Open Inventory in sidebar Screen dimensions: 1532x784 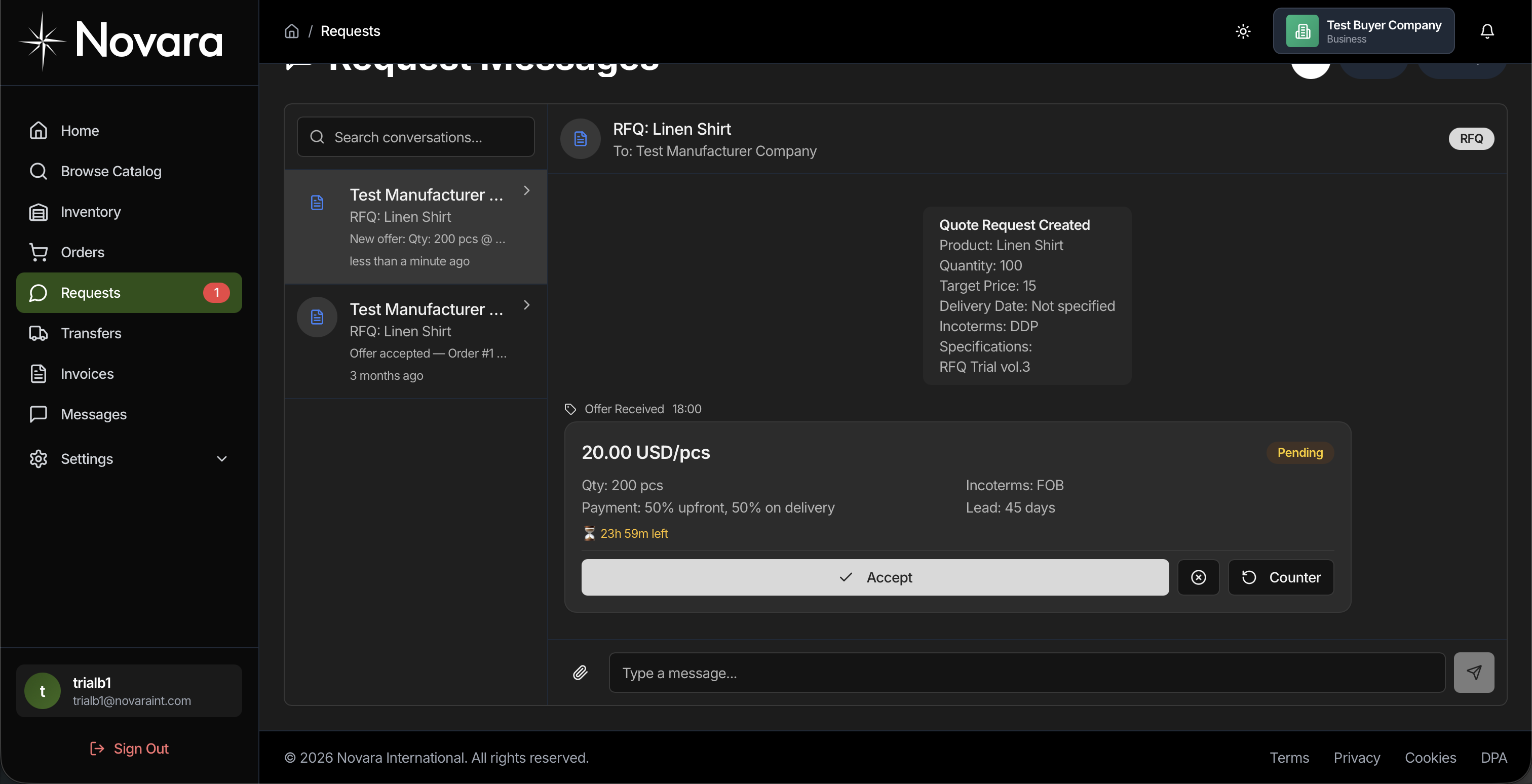[129, 212]
